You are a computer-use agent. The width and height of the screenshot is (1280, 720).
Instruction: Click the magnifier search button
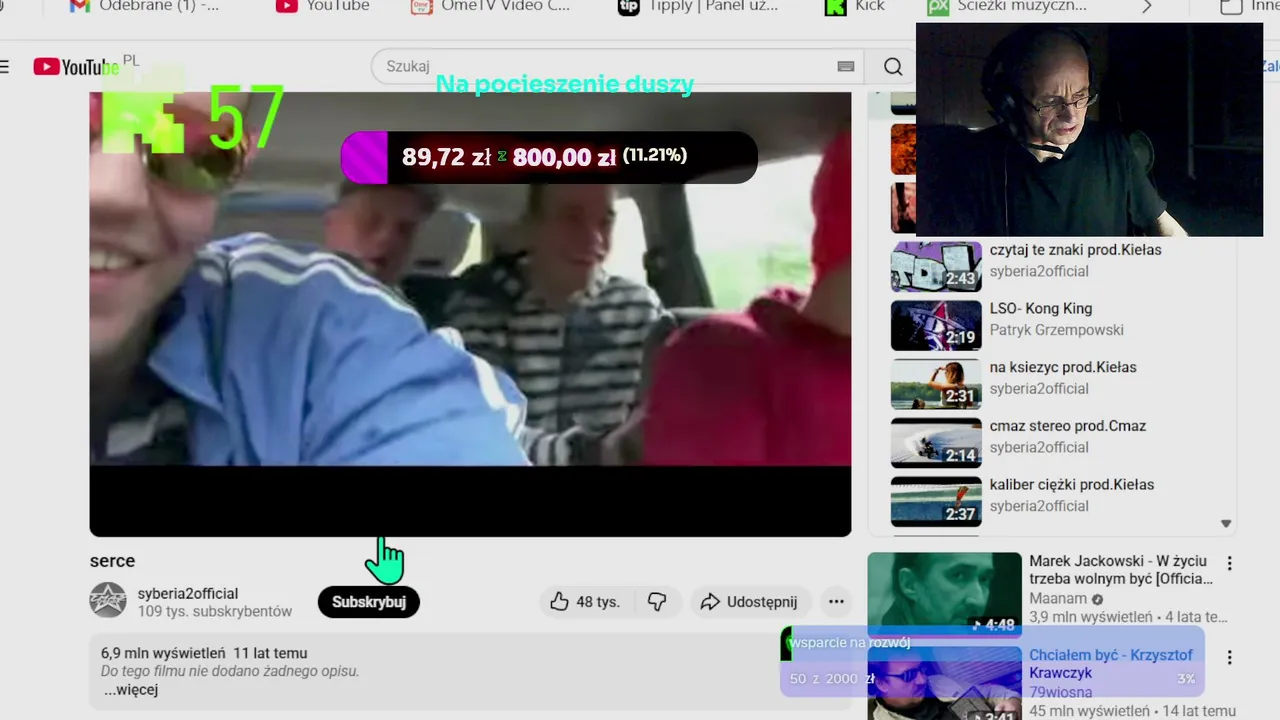pos(893,67)
